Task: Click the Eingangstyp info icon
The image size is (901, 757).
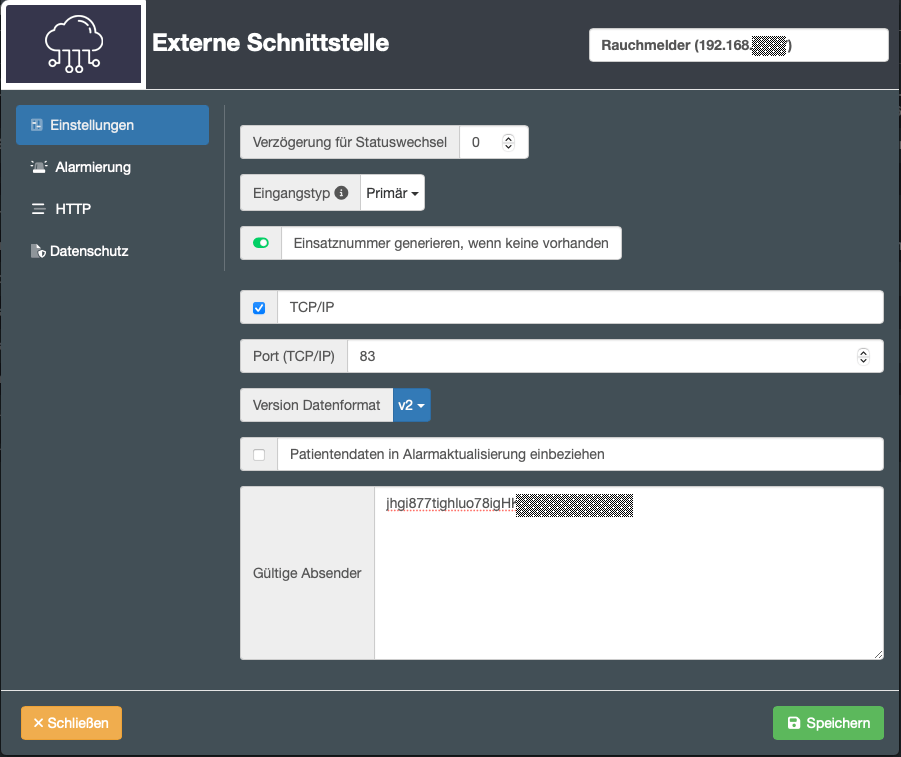Action: (x=341, y=193)
